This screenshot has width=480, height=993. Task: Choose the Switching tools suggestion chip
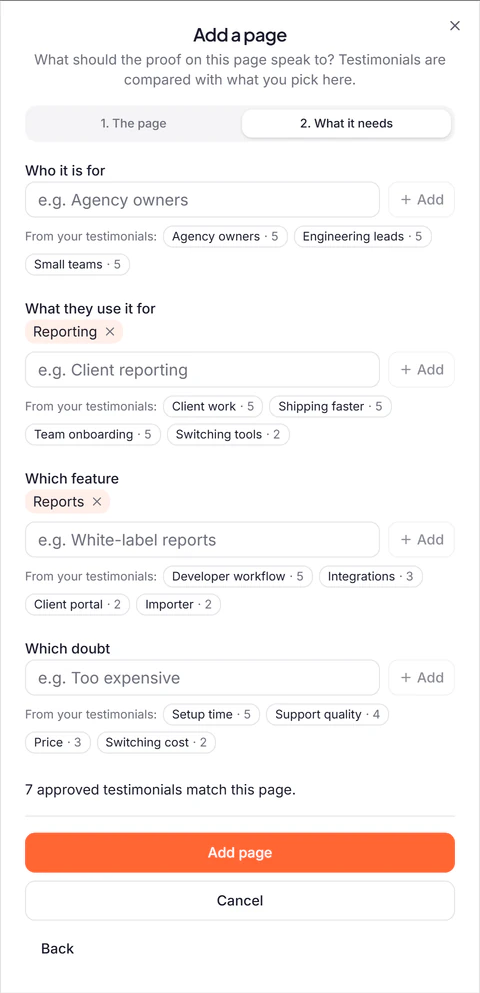228,434
